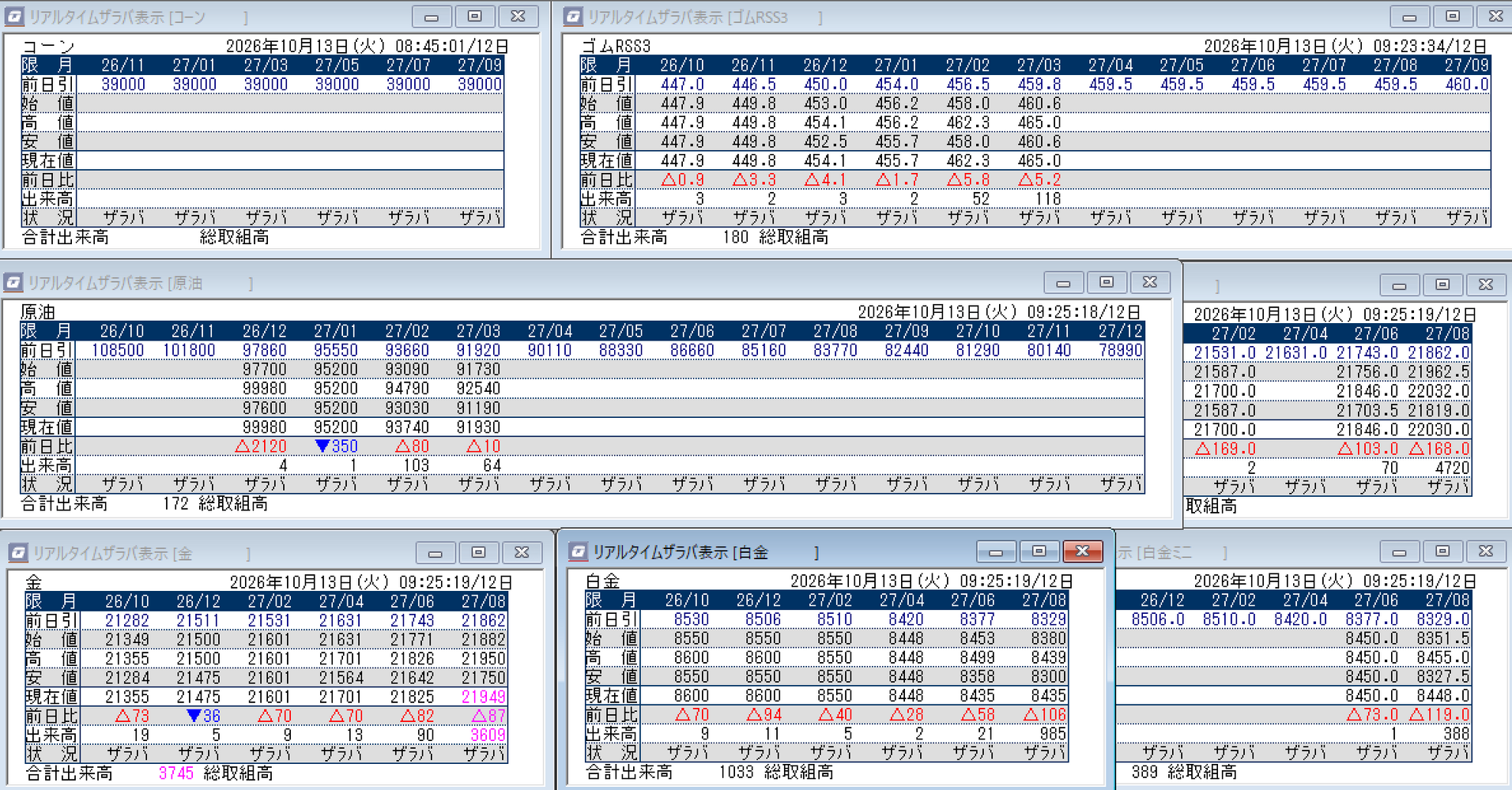Maximize the 原油 window

coord(1107,282)
